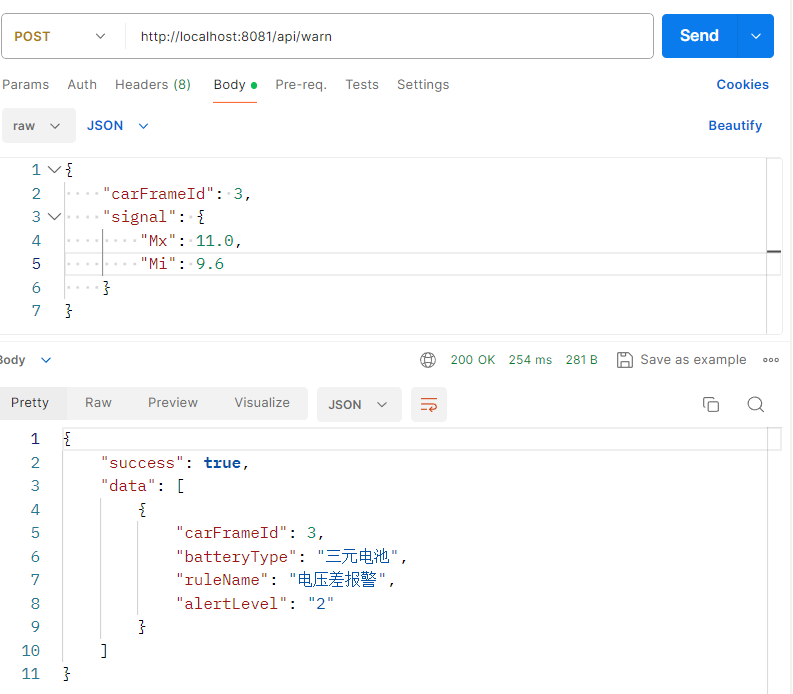Toggle the line wrap icon

point(429,405)
